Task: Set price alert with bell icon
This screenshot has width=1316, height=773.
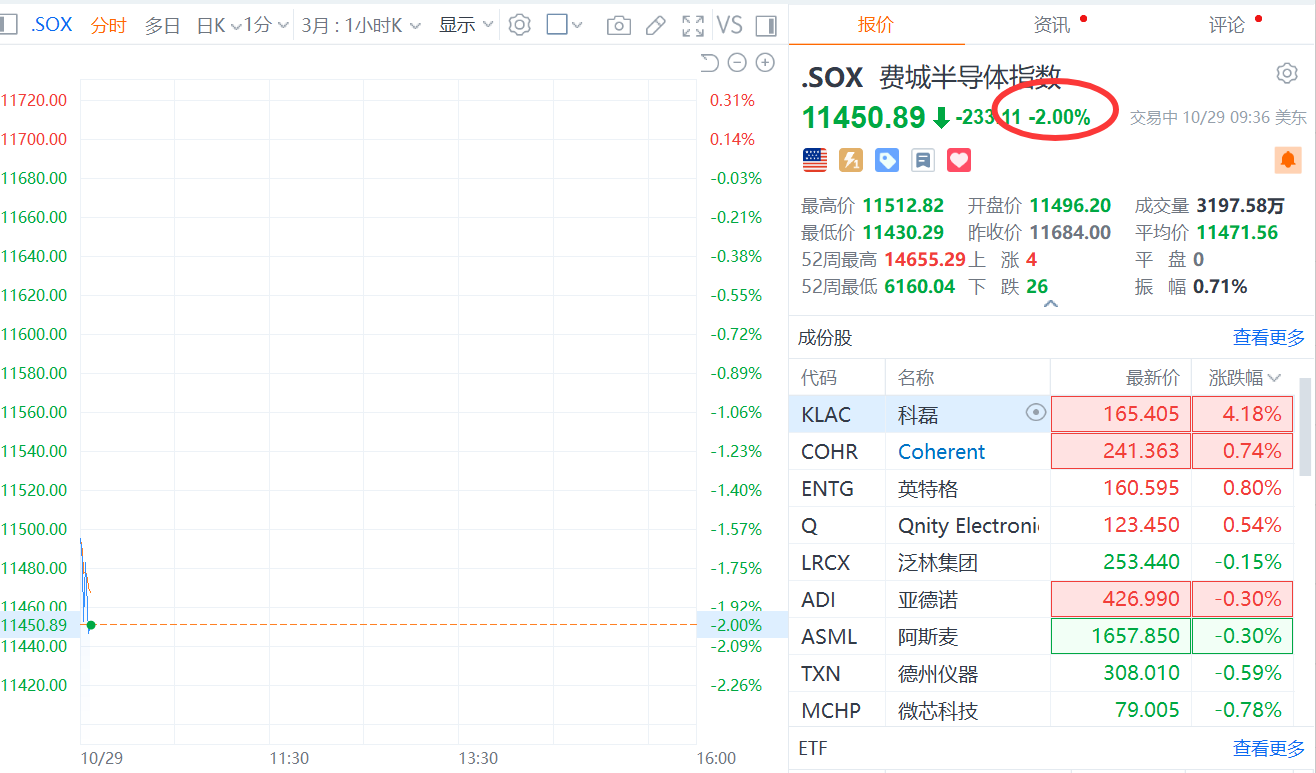Action: coord(1288,160)
